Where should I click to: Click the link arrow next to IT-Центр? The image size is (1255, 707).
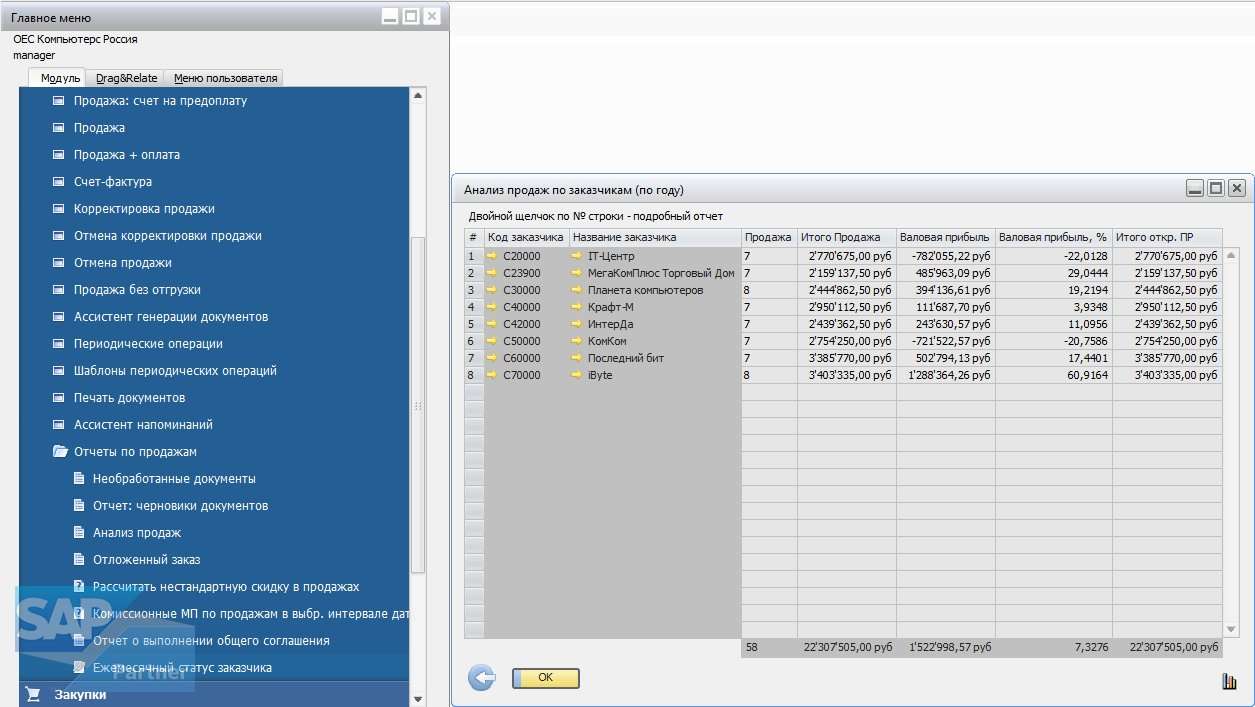point(577,256)
